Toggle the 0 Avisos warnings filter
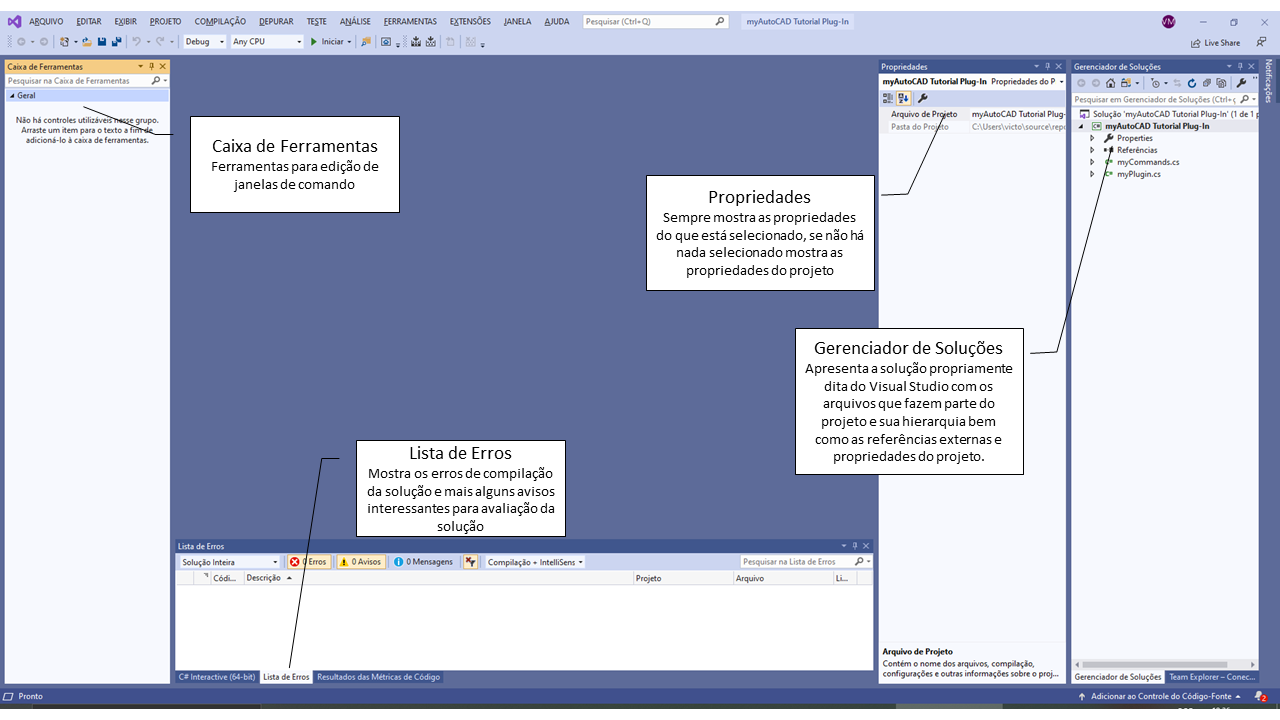Viewport: 1280px width, 720px height. coord(359,561)
